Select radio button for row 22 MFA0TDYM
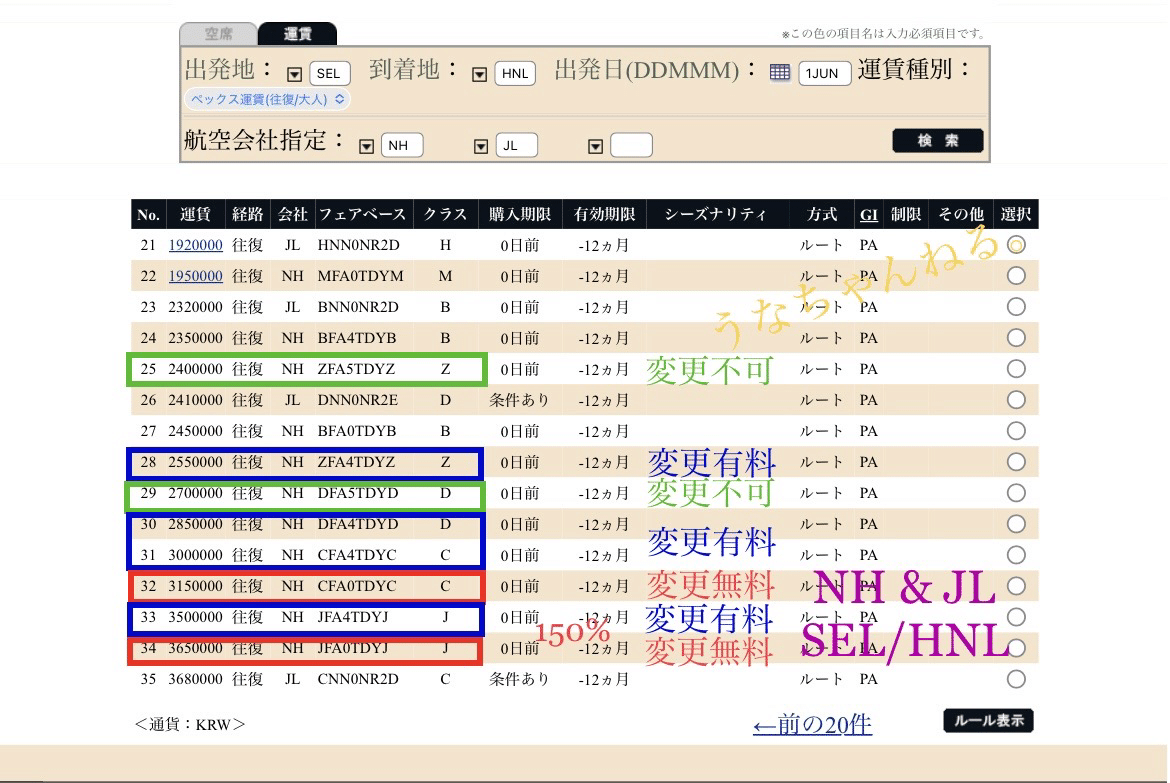The image size is (1170, 783). [1016, 276]
